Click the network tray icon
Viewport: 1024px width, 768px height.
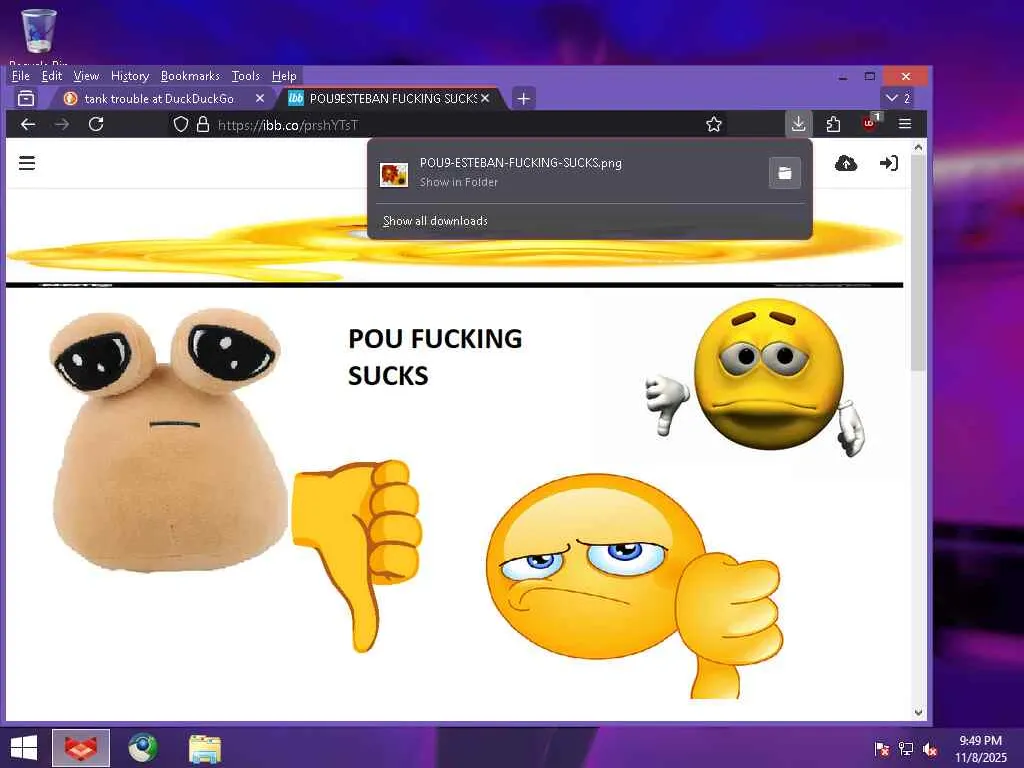coord(906,749)
